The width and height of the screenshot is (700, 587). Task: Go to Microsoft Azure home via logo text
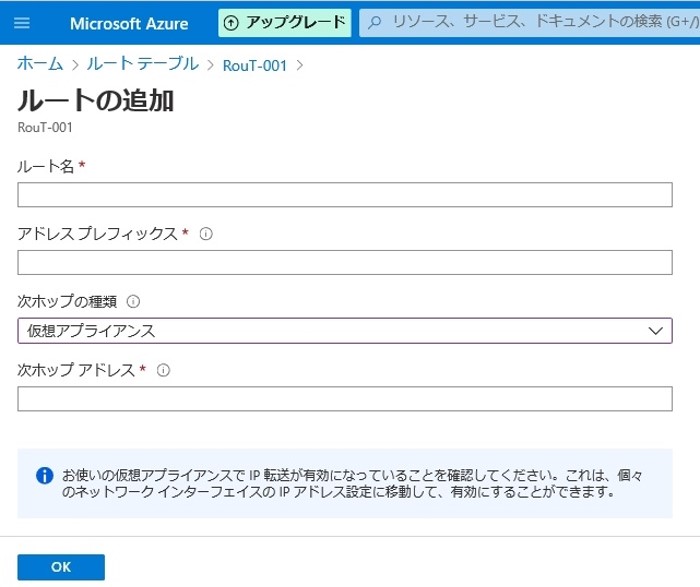click(129, 22)
